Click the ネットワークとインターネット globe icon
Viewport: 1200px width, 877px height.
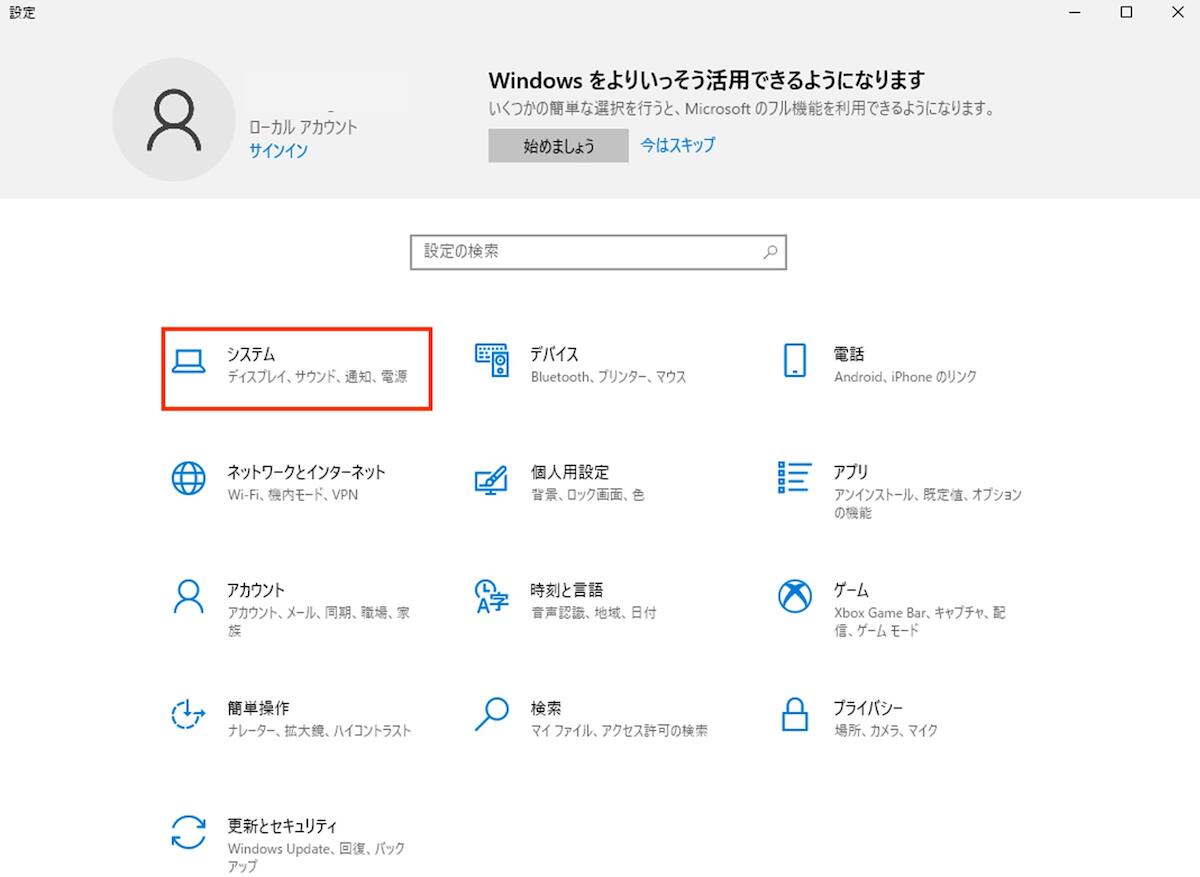pyautogui.click(x=188, y=478)
